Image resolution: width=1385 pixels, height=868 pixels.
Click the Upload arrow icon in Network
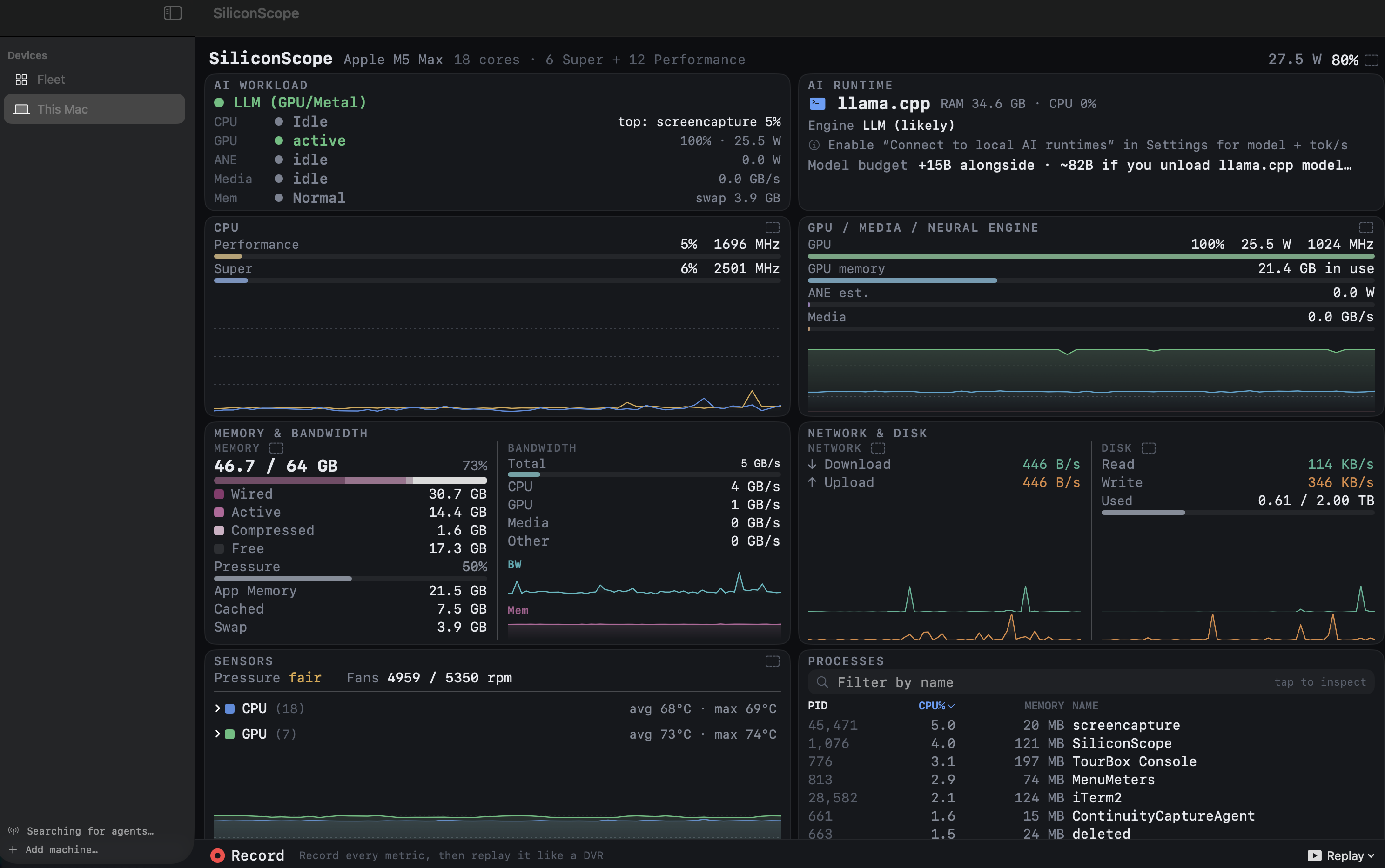pos(812,482)
